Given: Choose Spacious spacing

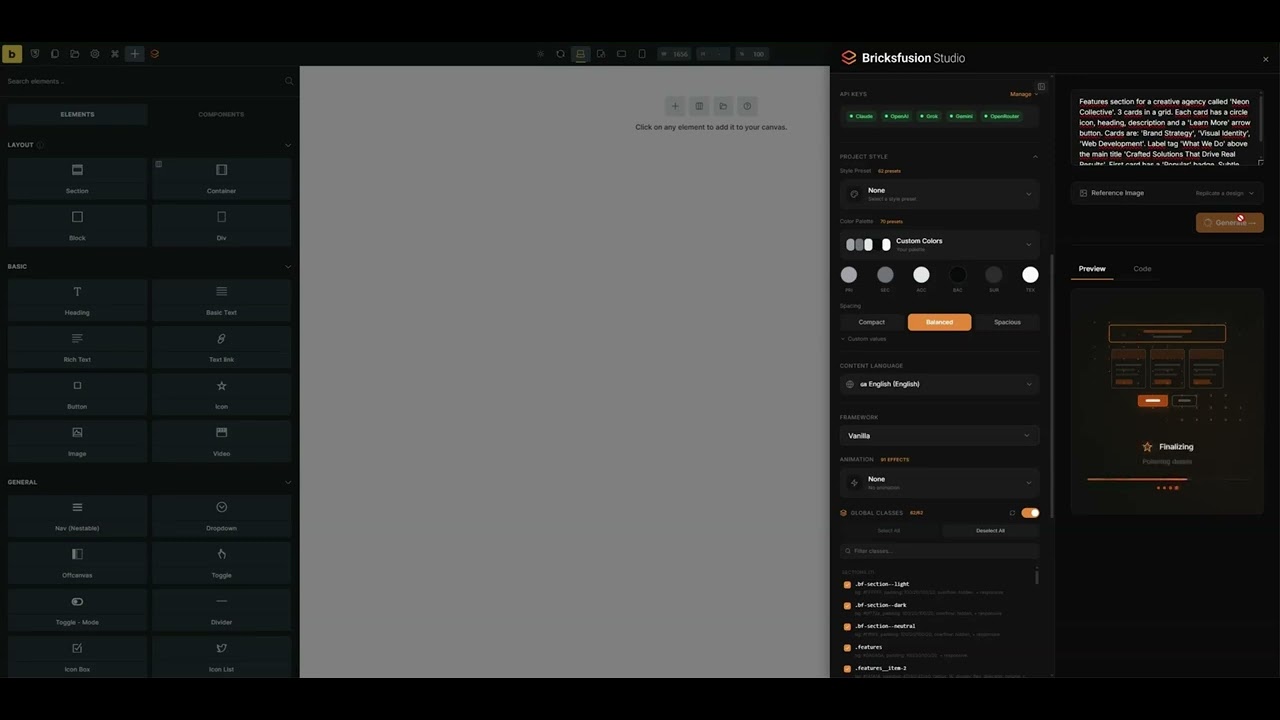Looking at the screenshot, I should point(1007,322).
